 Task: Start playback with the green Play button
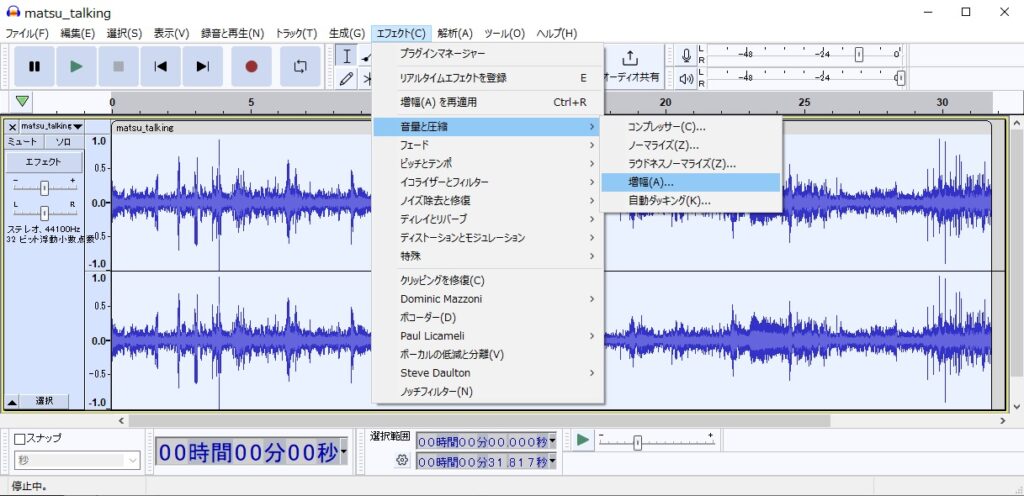(76, 66)
